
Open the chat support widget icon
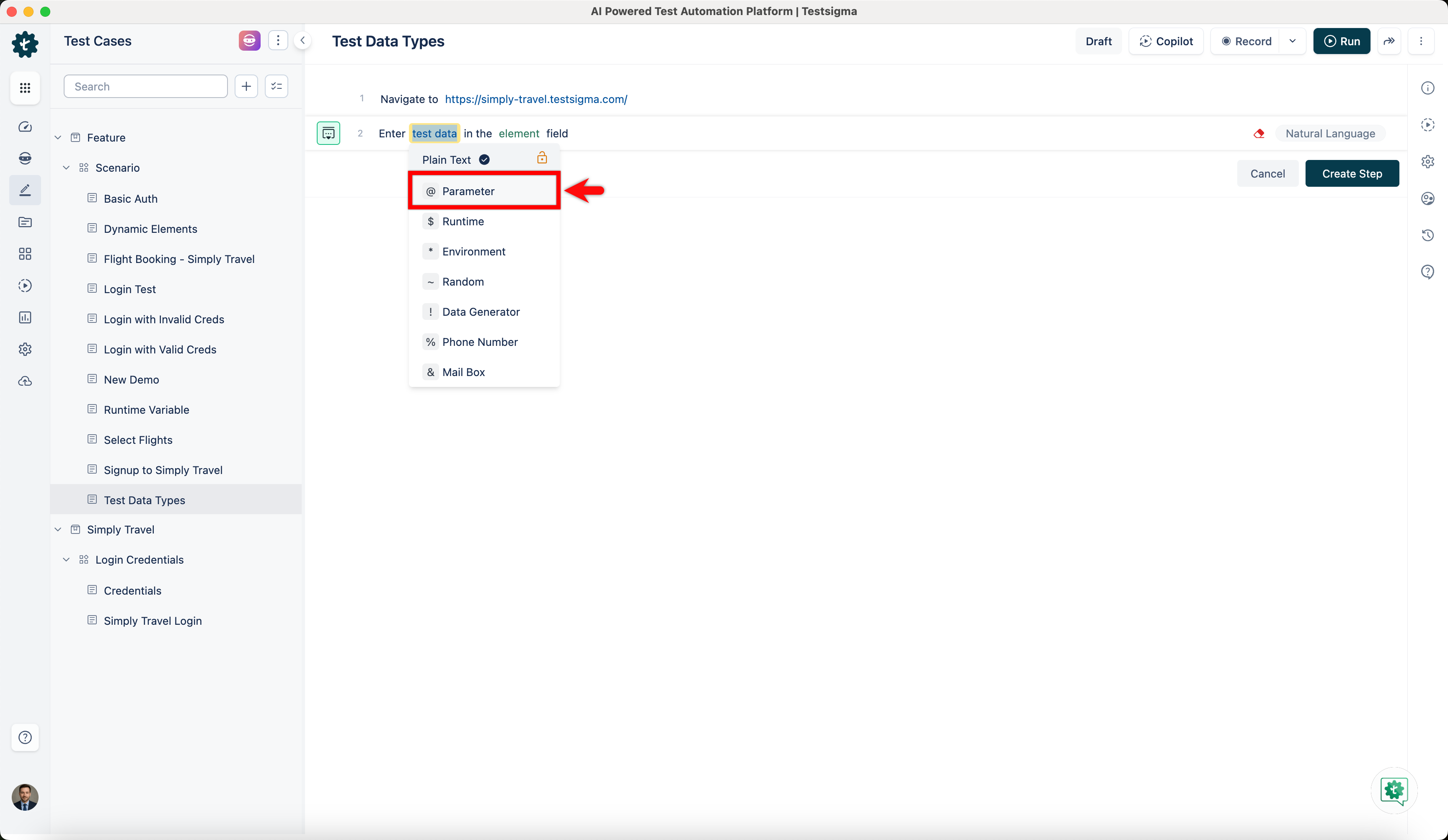(1394, 791)
